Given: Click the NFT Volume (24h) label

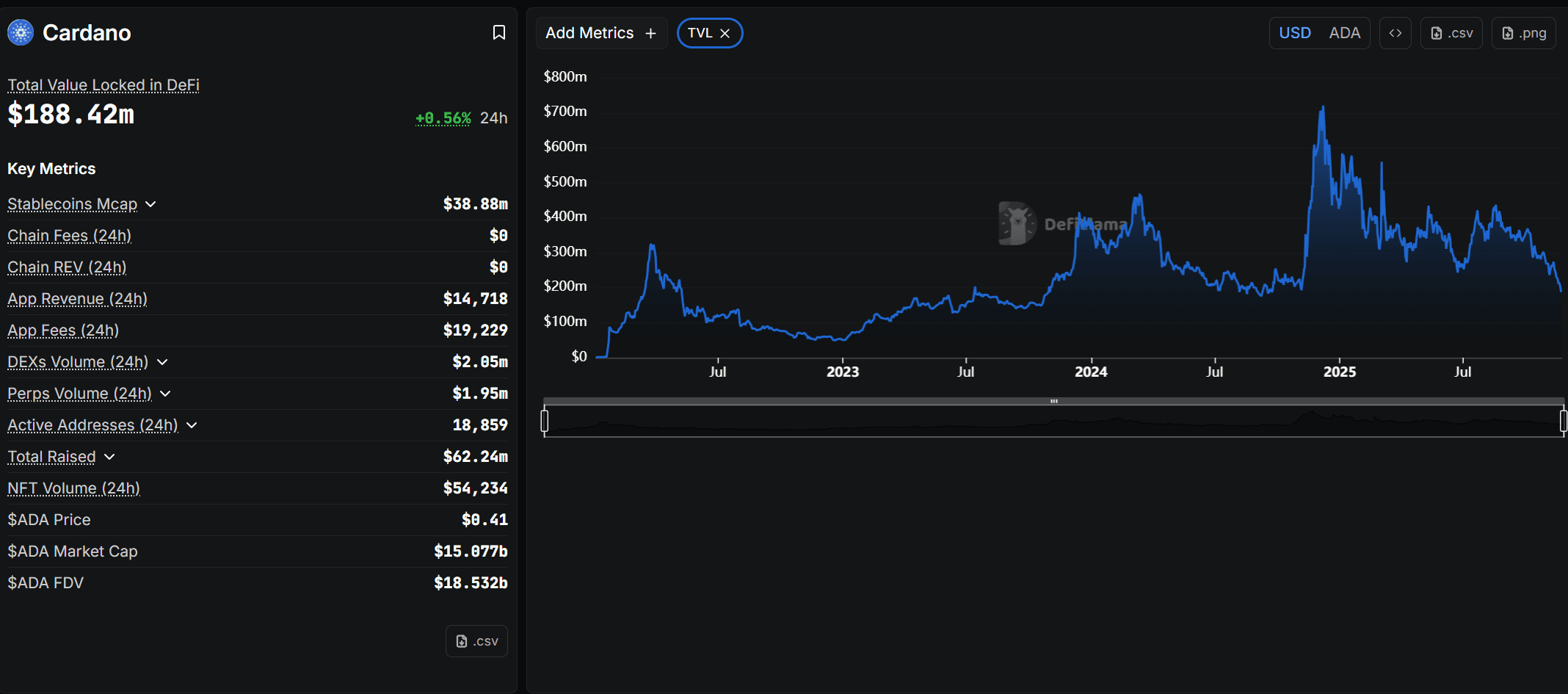Looking at the screenshot, I should [x=73, y=488].
